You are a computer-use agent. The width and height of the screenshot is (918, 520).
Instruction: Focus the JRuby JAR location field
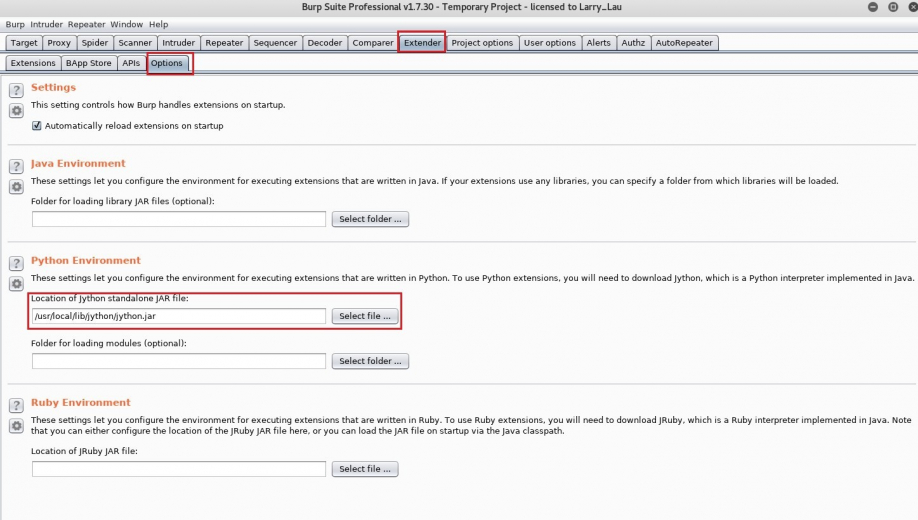tap(179, 469)
